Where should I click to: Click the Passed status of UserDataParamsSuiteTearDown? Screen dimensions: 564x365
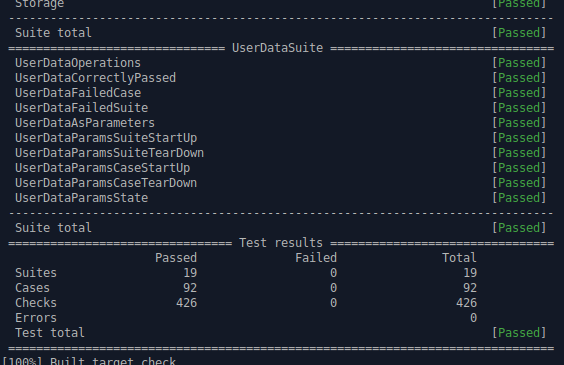tap(519, 153)
